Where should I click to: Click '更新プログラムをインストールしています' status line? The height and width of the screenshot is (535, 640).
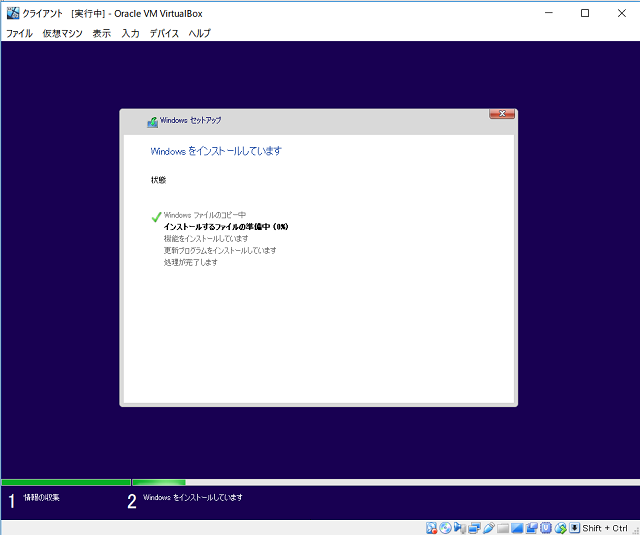point(220,250)
